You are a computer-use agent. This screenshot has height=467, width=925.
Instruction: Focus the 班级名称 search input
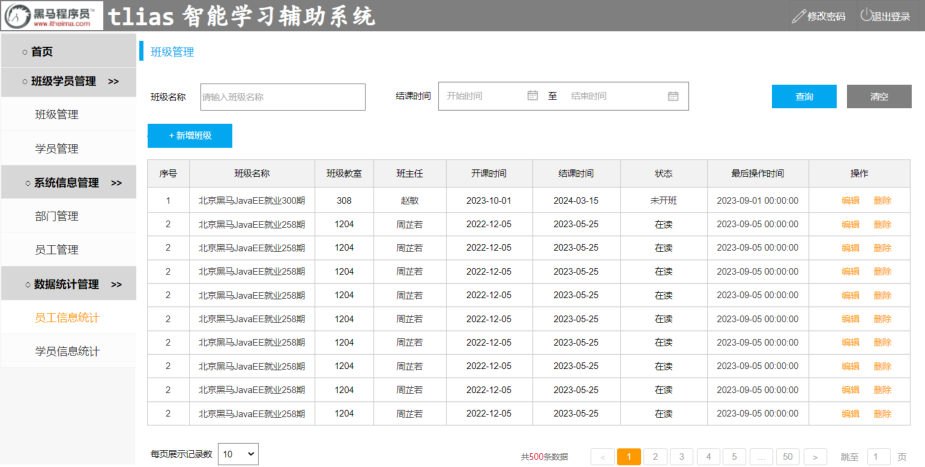283,97
